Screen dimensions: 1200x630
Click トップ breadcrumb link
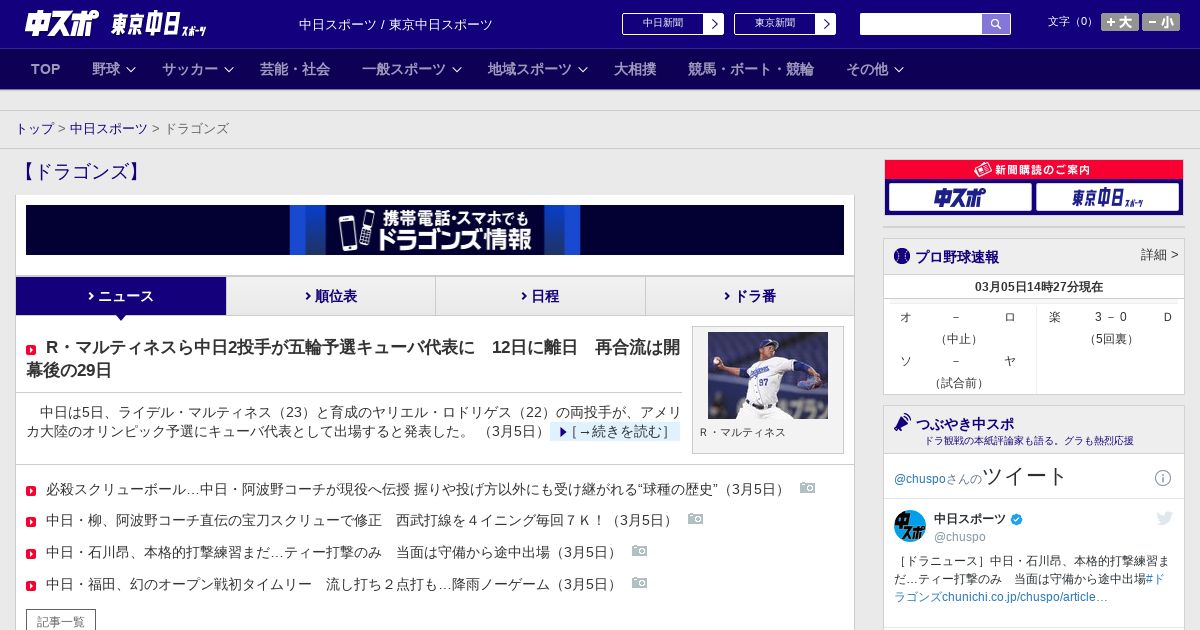(x=34, y=129)
